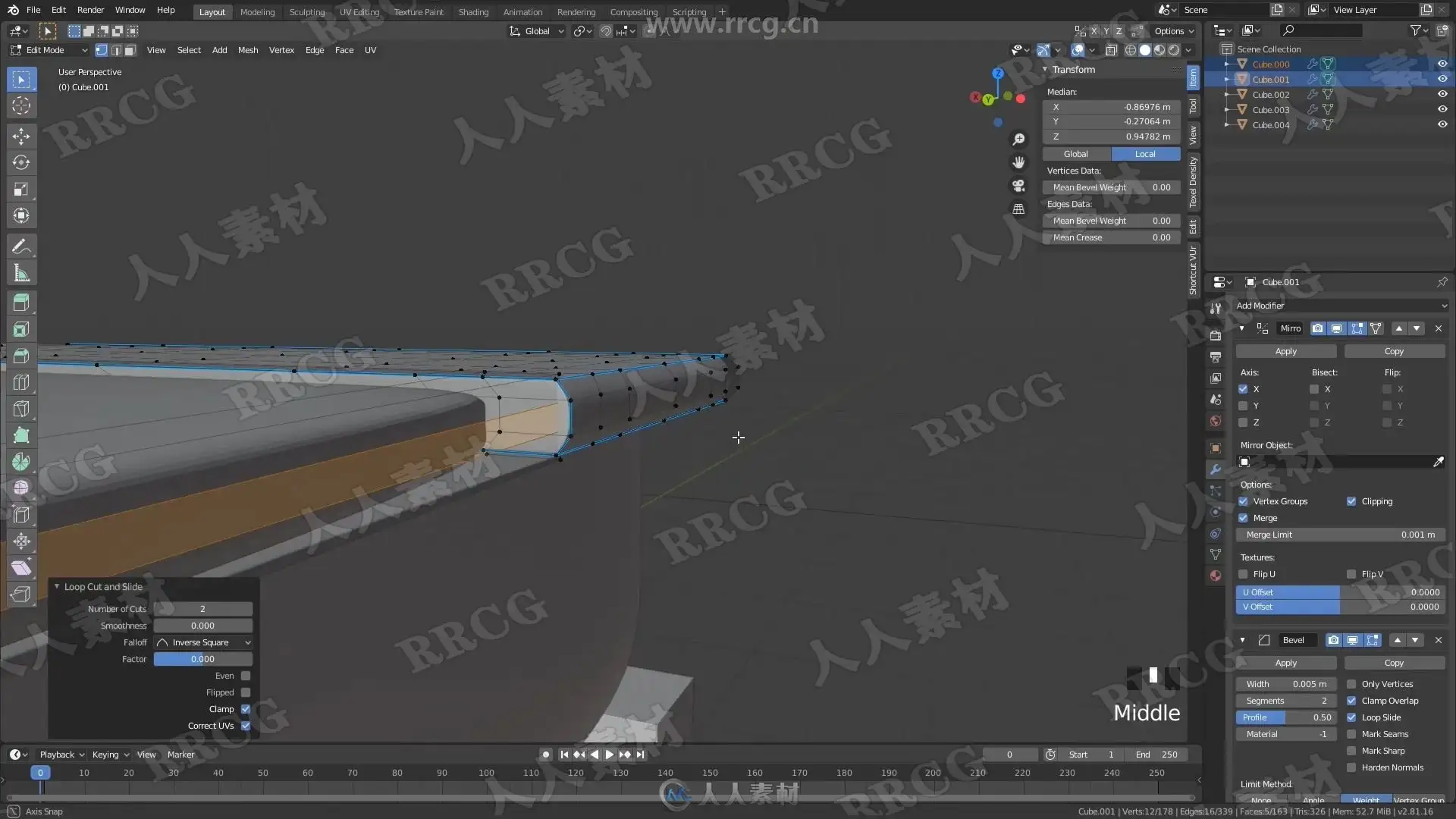Enable the Even checkbox in Loop Cut panel
Viewport: 1456px width, 819px height.
coord(246,676)
